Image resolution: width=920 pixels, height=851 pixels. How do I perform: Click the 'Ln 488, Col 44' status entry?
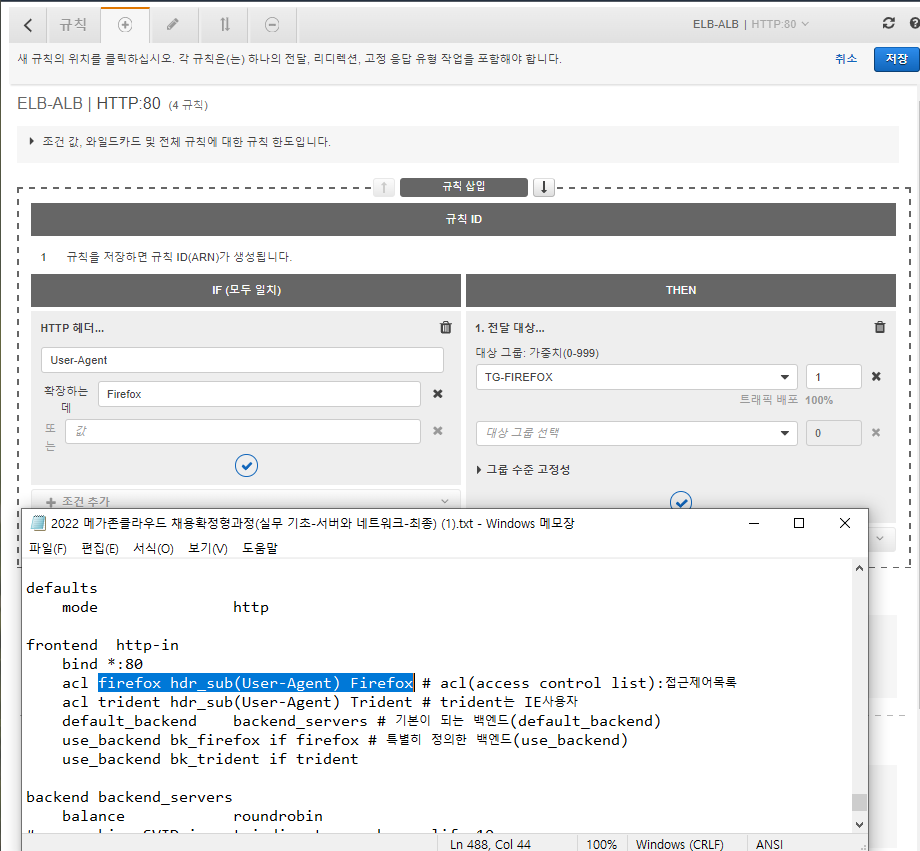point(490,844)
